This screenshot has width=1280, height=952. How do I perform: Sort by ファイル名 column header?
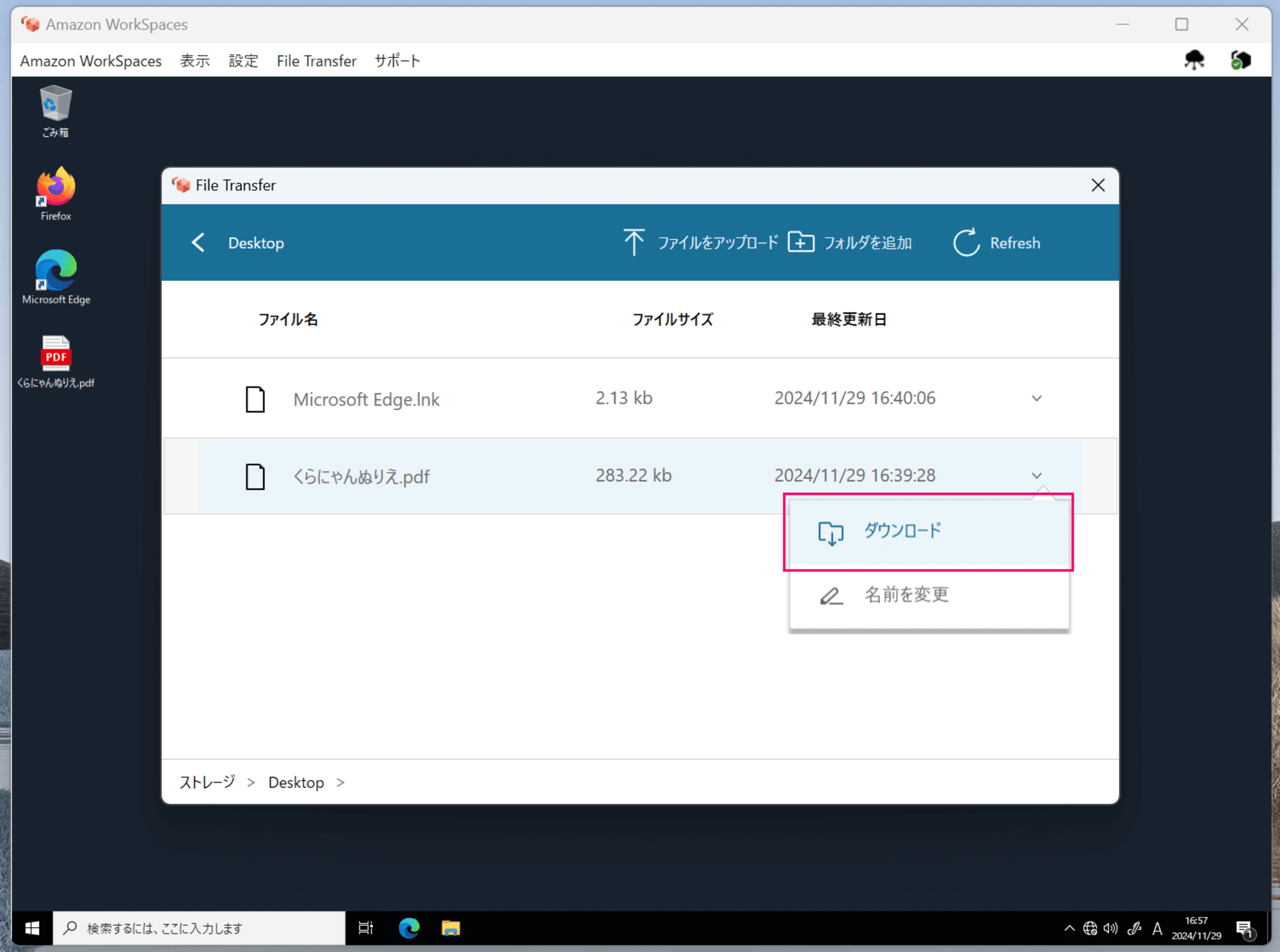pyautogui.click(x=288, y=319)
